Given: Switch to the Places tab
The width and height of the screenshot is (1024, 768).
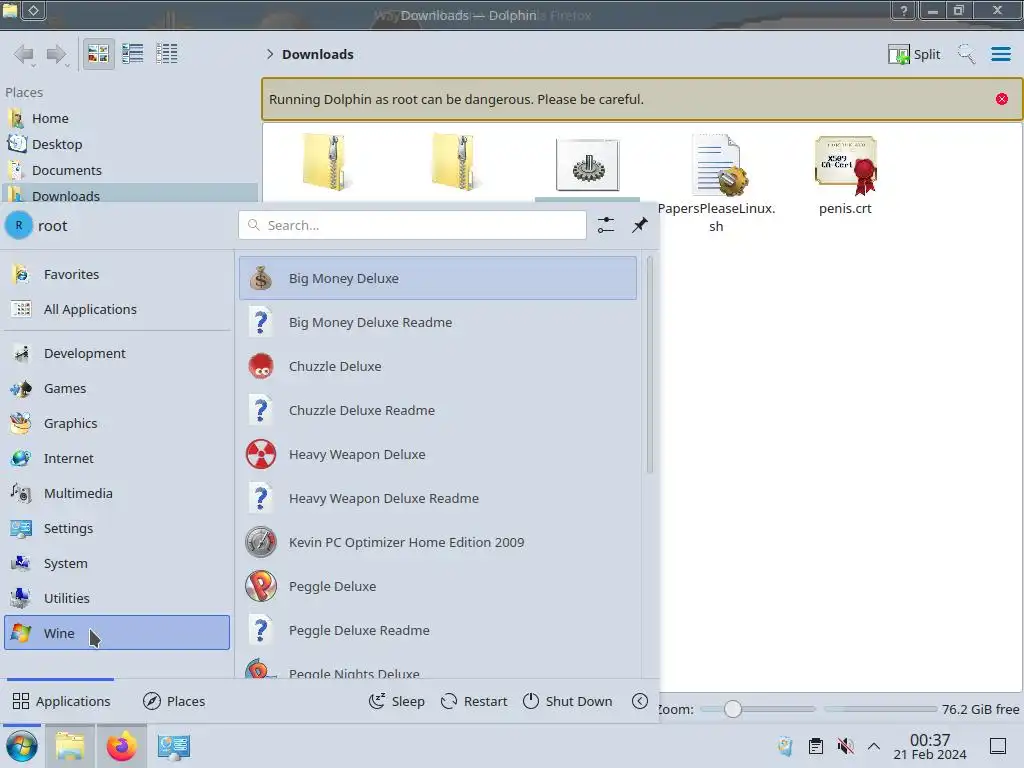Looking at the screenshot, I should pyautogui.click(x=174, y=701).
